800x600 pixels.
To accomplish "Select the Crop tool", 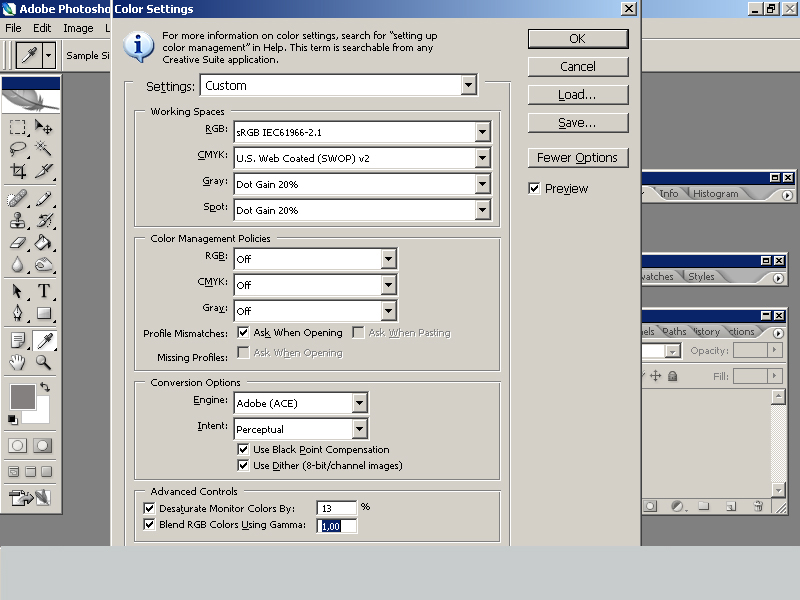I will coord(17,170).
